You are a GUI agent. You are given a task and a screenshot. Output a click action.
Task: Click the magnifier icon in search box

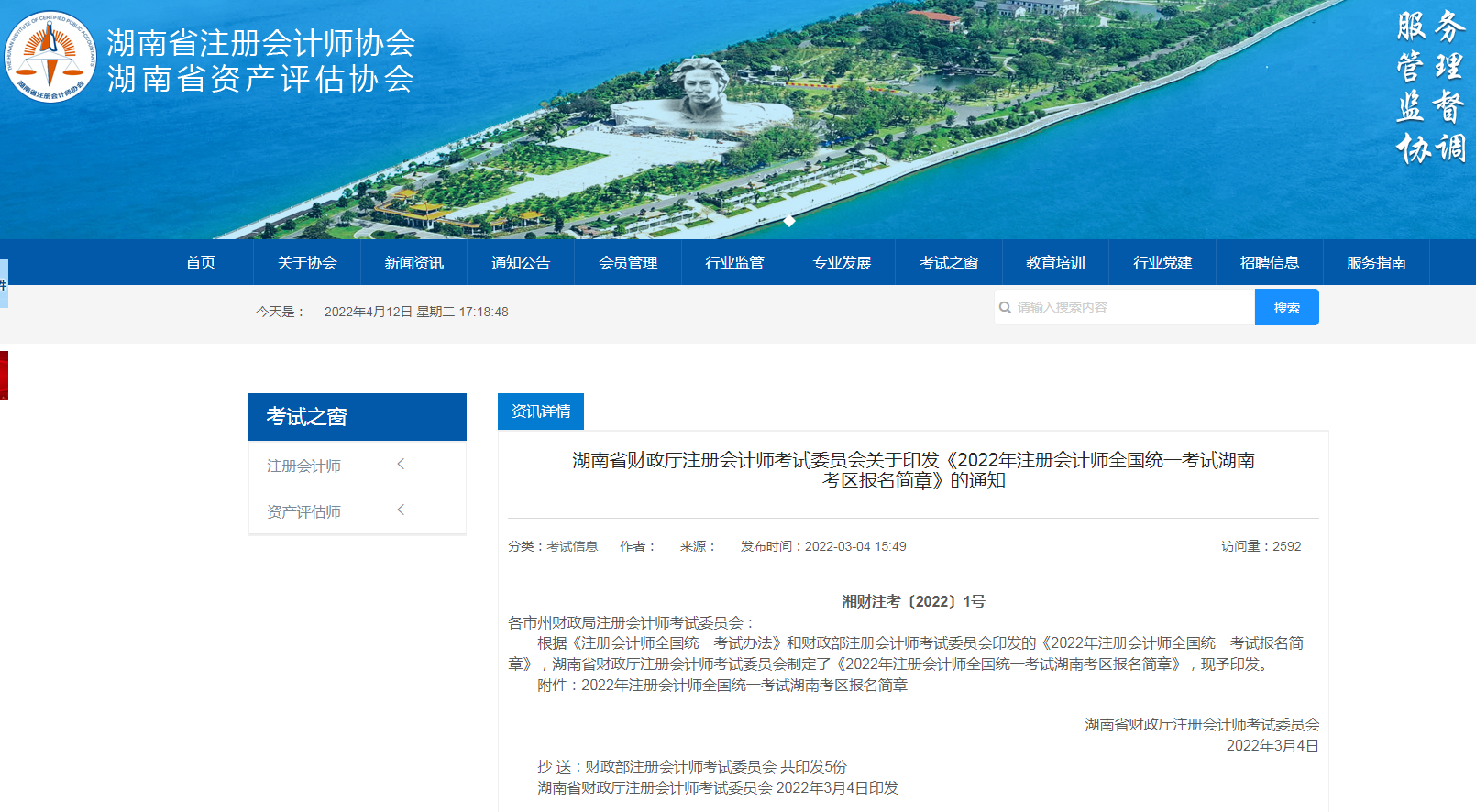[1005, 308]
